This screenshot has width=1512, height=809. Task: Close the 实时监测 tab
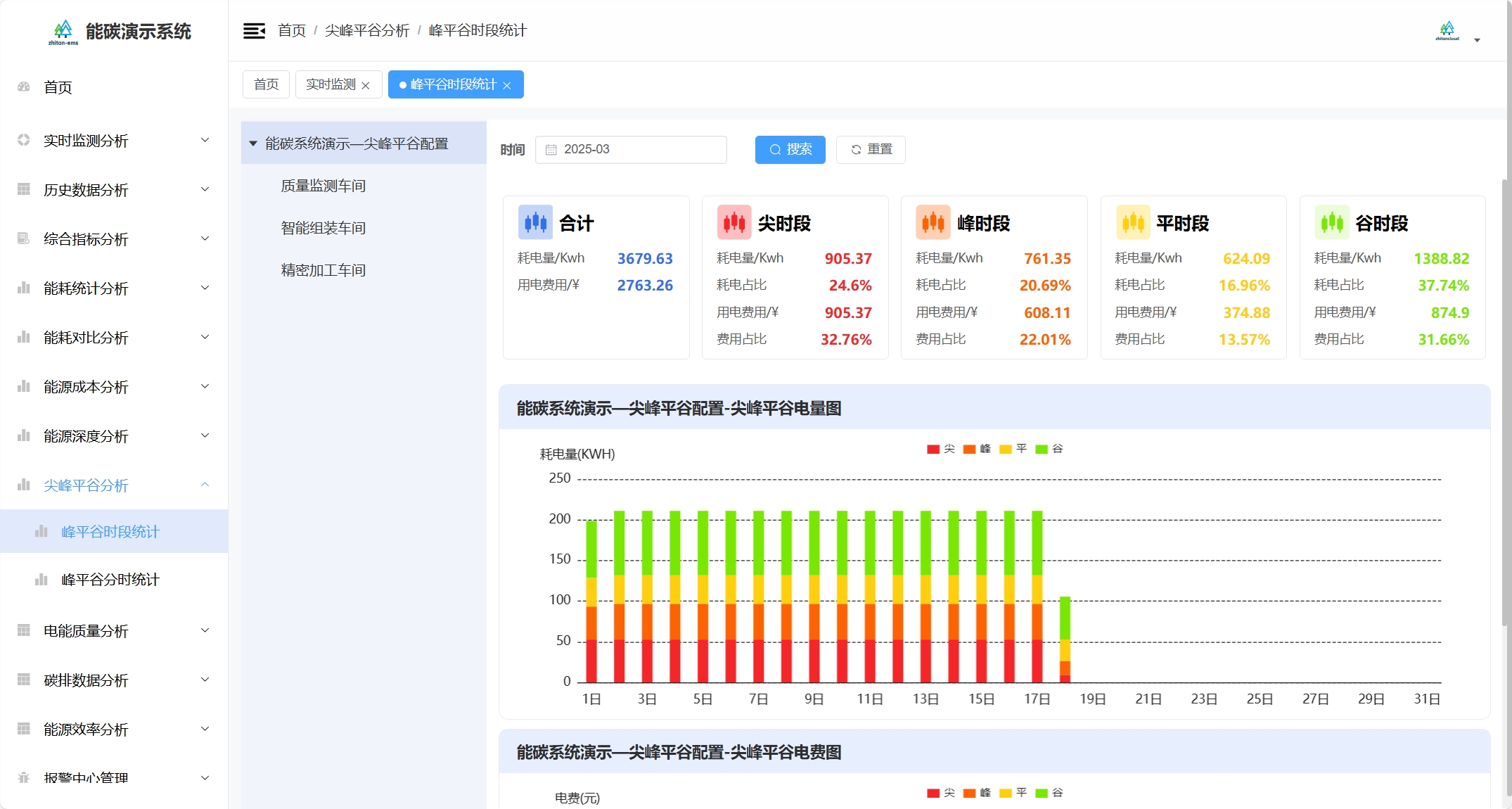coord(366,85)
